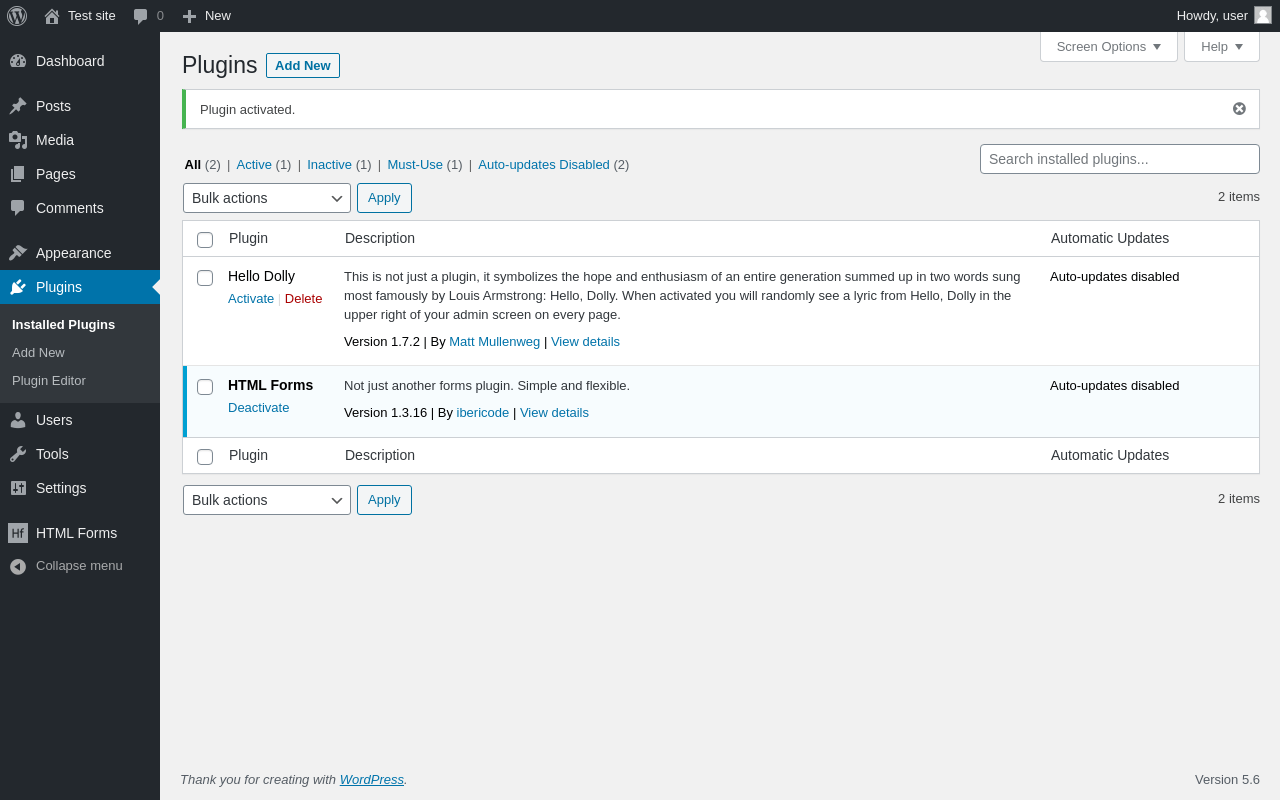Click the WordPress logo icon

click(x=17, y=16)
